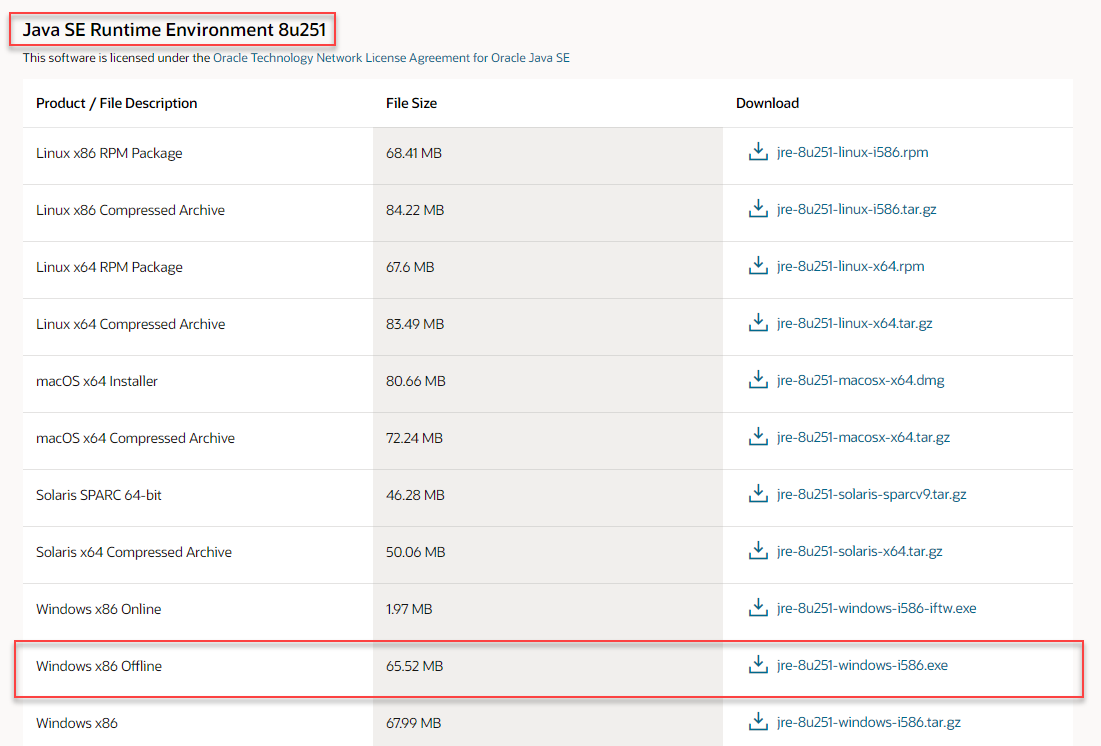Download jre-8u251-windows-i586.exe offline installer link
The height and width of the screenshot is (746, 1101).
coord(862,665)
